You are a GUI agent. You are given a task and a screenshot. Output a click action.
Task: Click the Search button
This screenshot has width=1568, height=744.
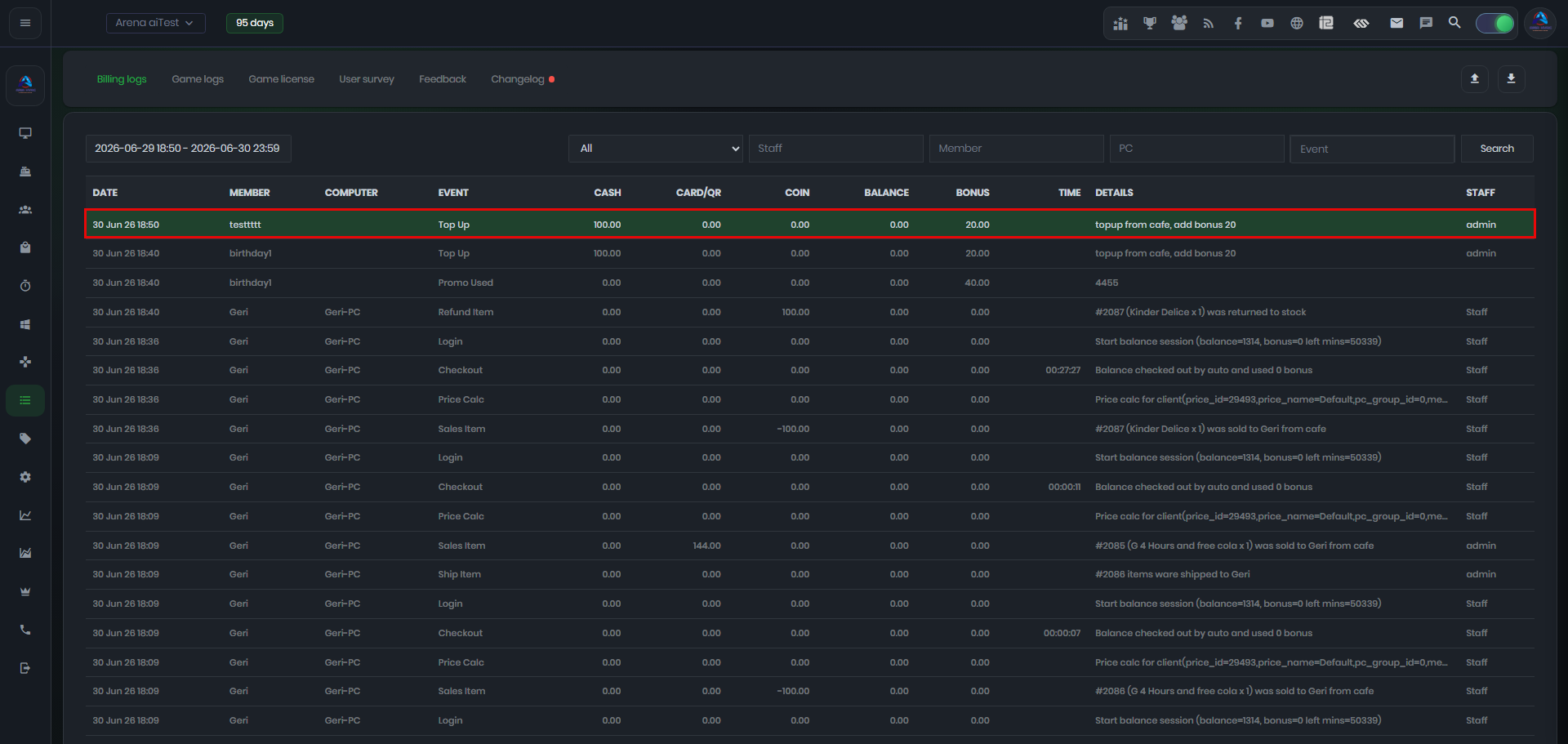pyautogui.click(x=1497, y=149)
